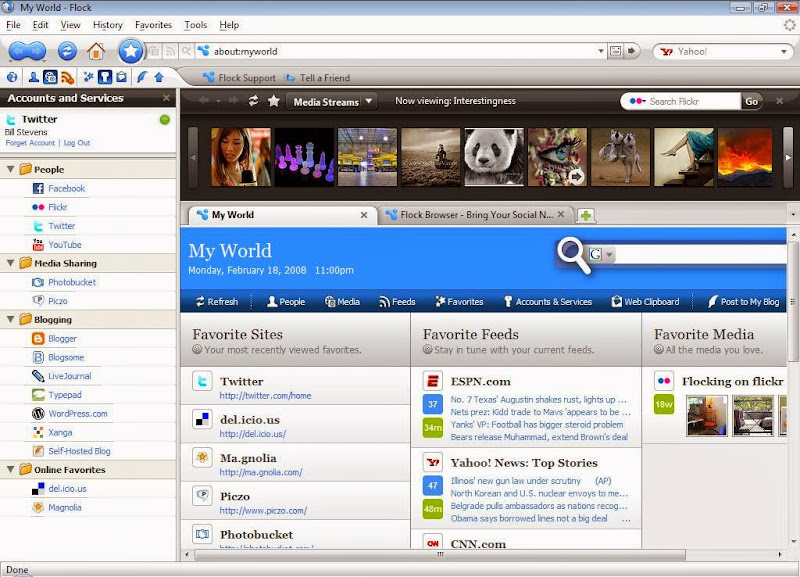Open the tab list dropdown arrow
This screenshot has width=800, height=577.
[793, 215]
